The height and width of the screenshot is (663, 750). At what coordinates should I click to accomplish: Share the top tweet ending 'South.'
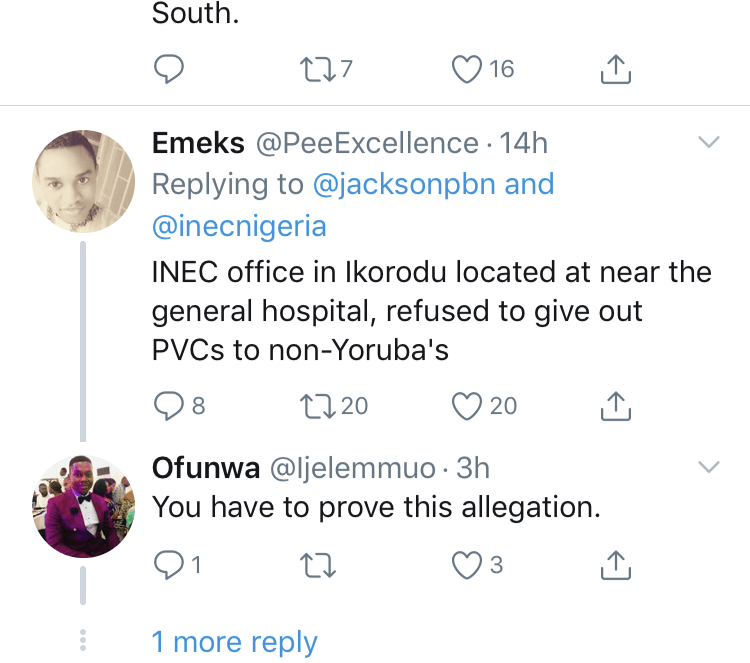tap(616, 69)
